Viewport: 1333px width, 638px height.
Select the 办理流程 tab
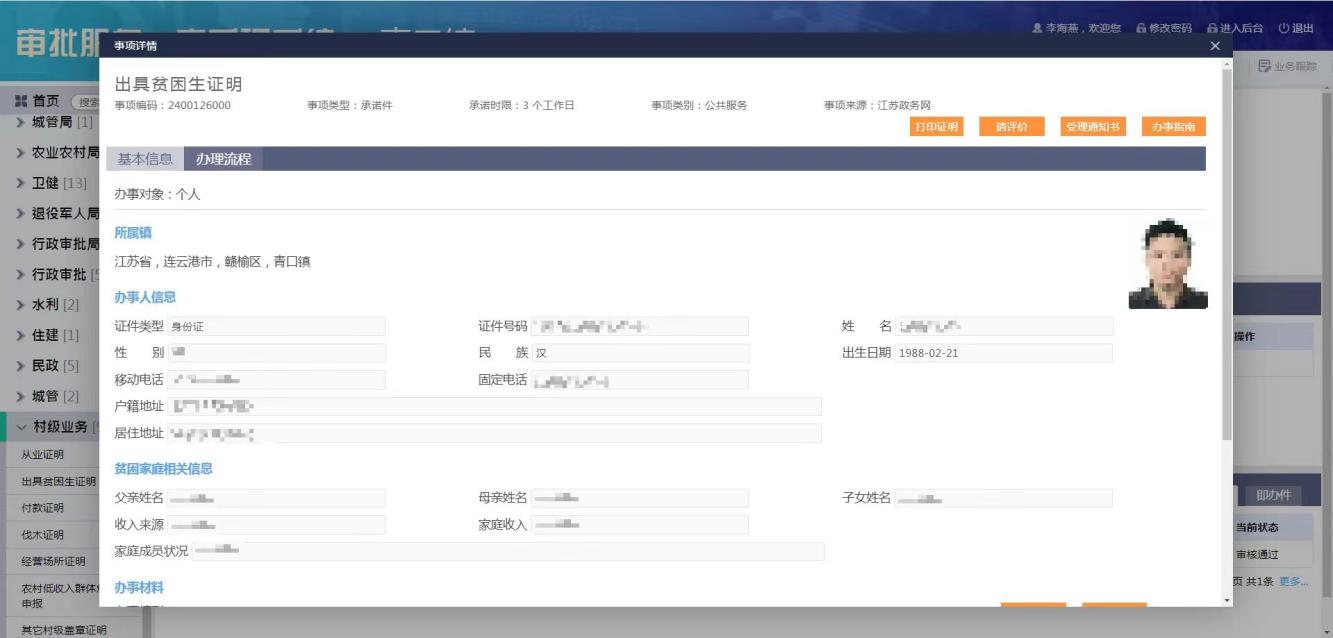pos(223,159)
